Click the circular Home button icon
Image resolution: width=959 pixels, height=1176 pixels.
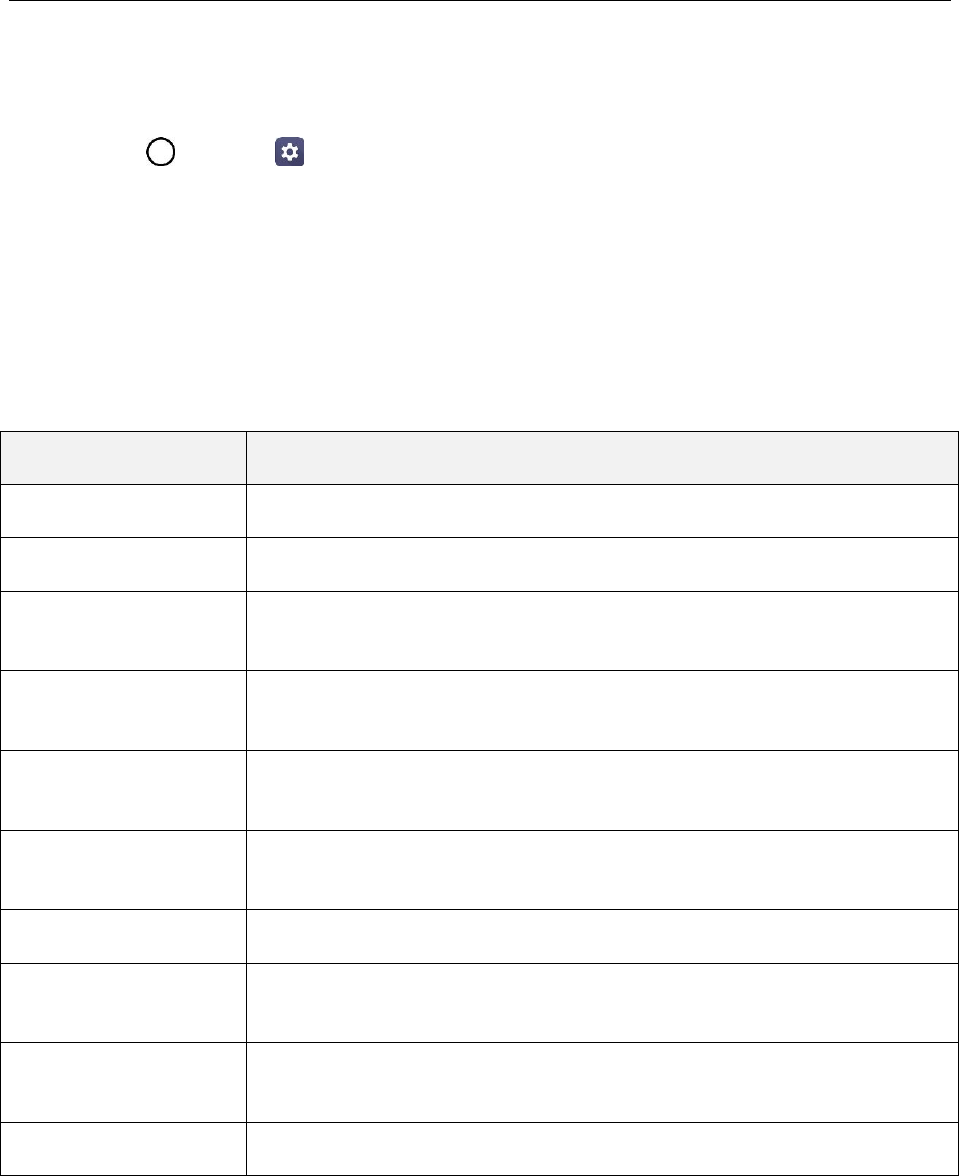coord(160,152)
